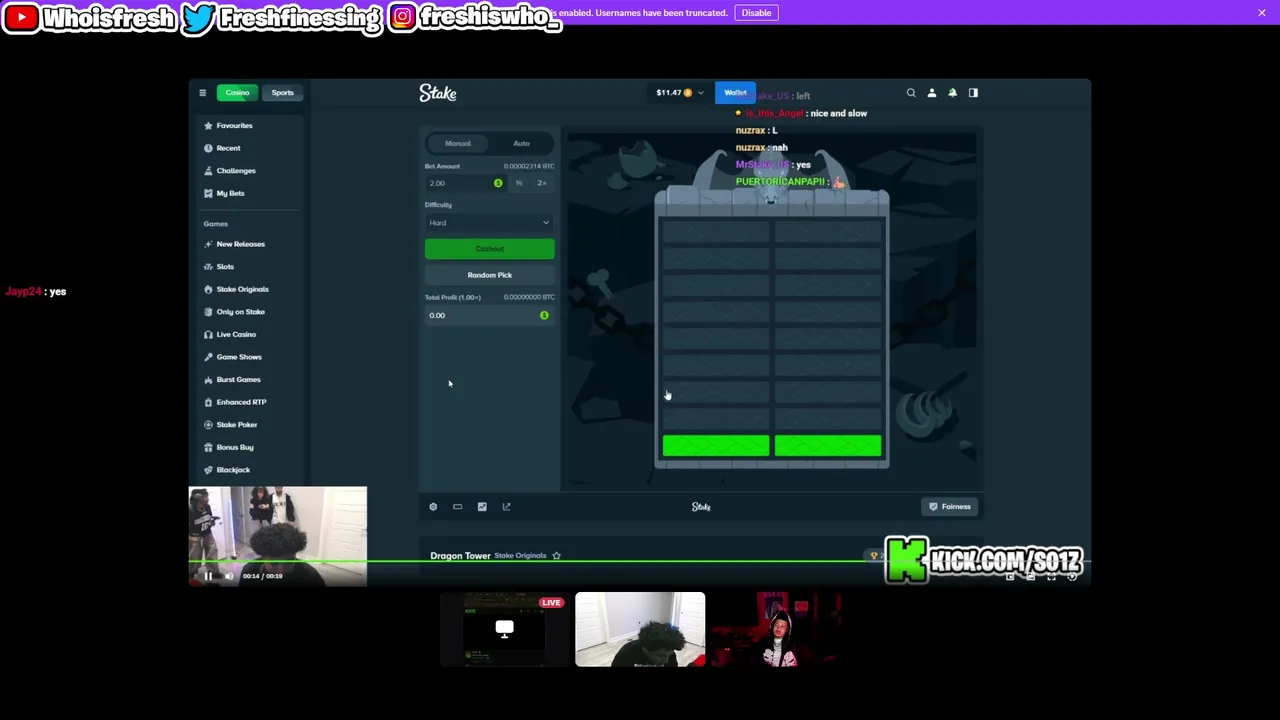
Task: Open the notifications bell icon
Action: [952, 93]
